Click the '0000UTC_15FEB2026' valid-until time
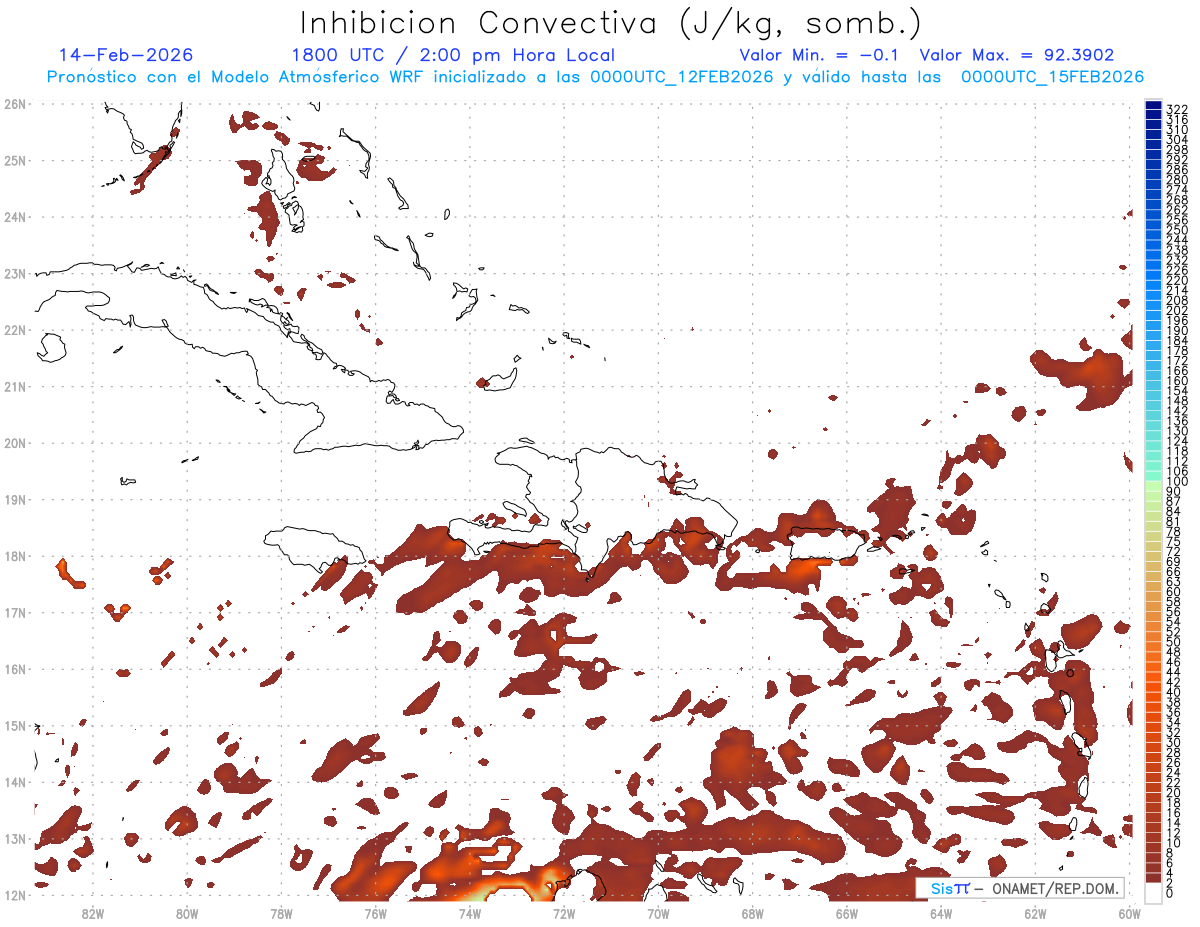Screen dimensions: 1200x927 (1052, 77)
